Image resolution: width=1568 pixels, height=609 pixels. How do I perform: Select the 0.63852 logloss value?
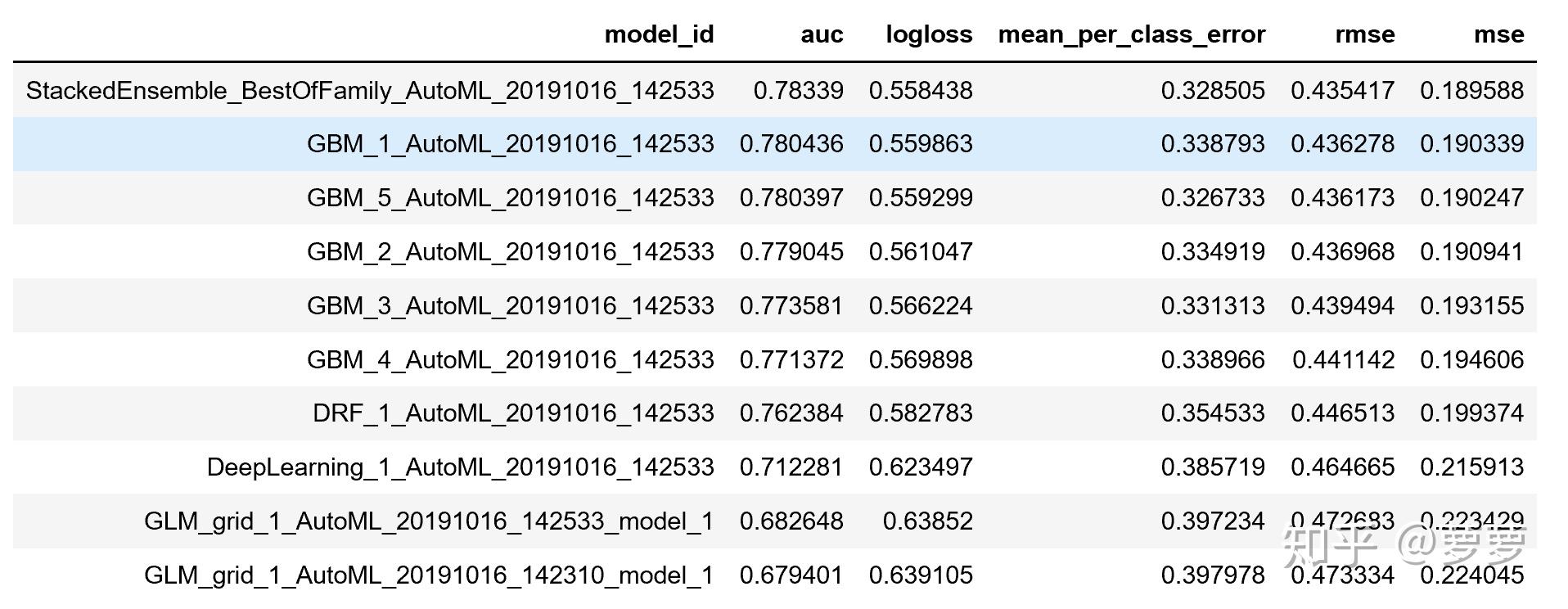point(927,521)
